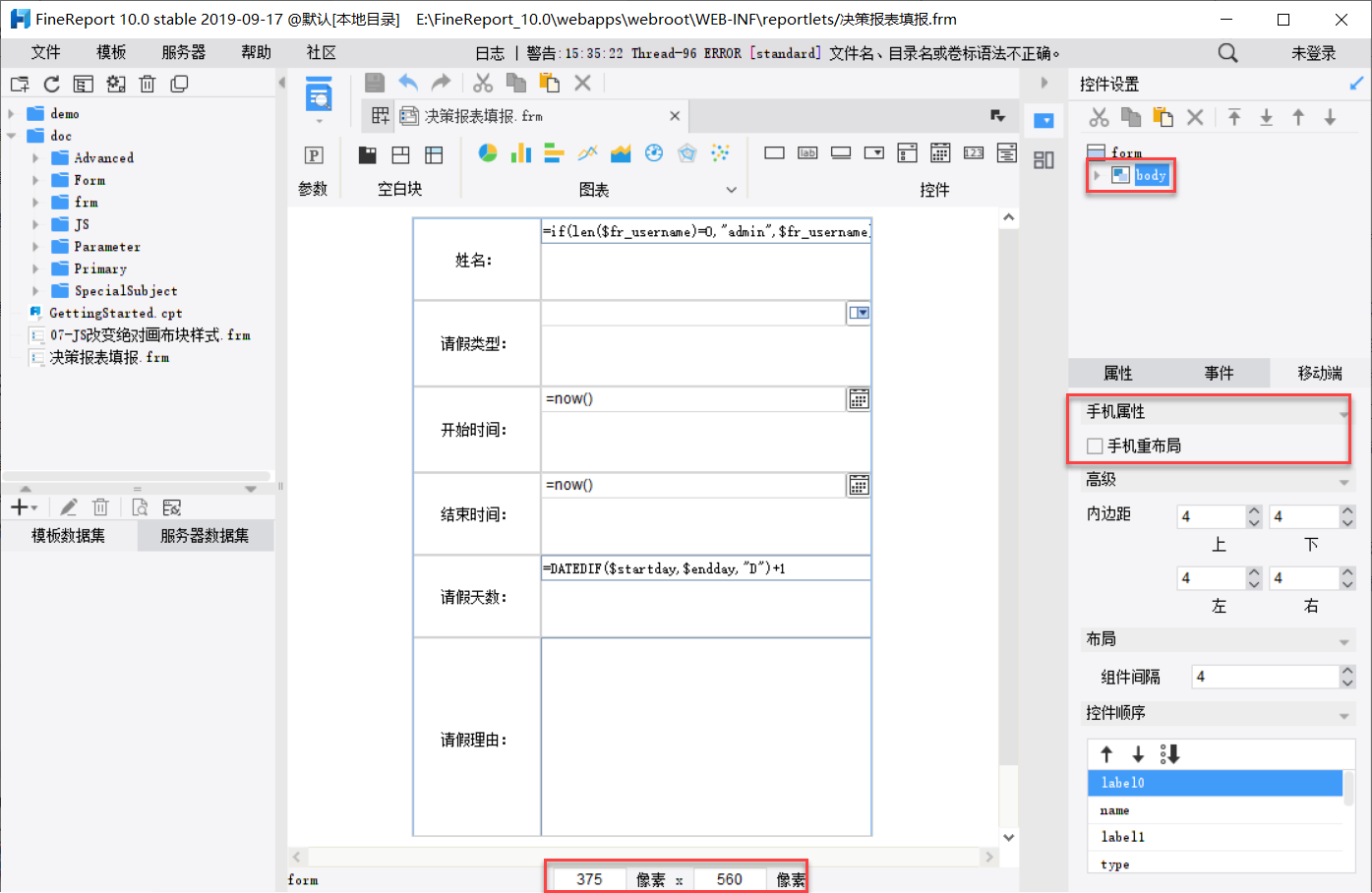Image resolution: width=1372 pixels, height=893 pixels.
Task: Open the 开始时间 calendar picker
Action: [x=859, y=399]
